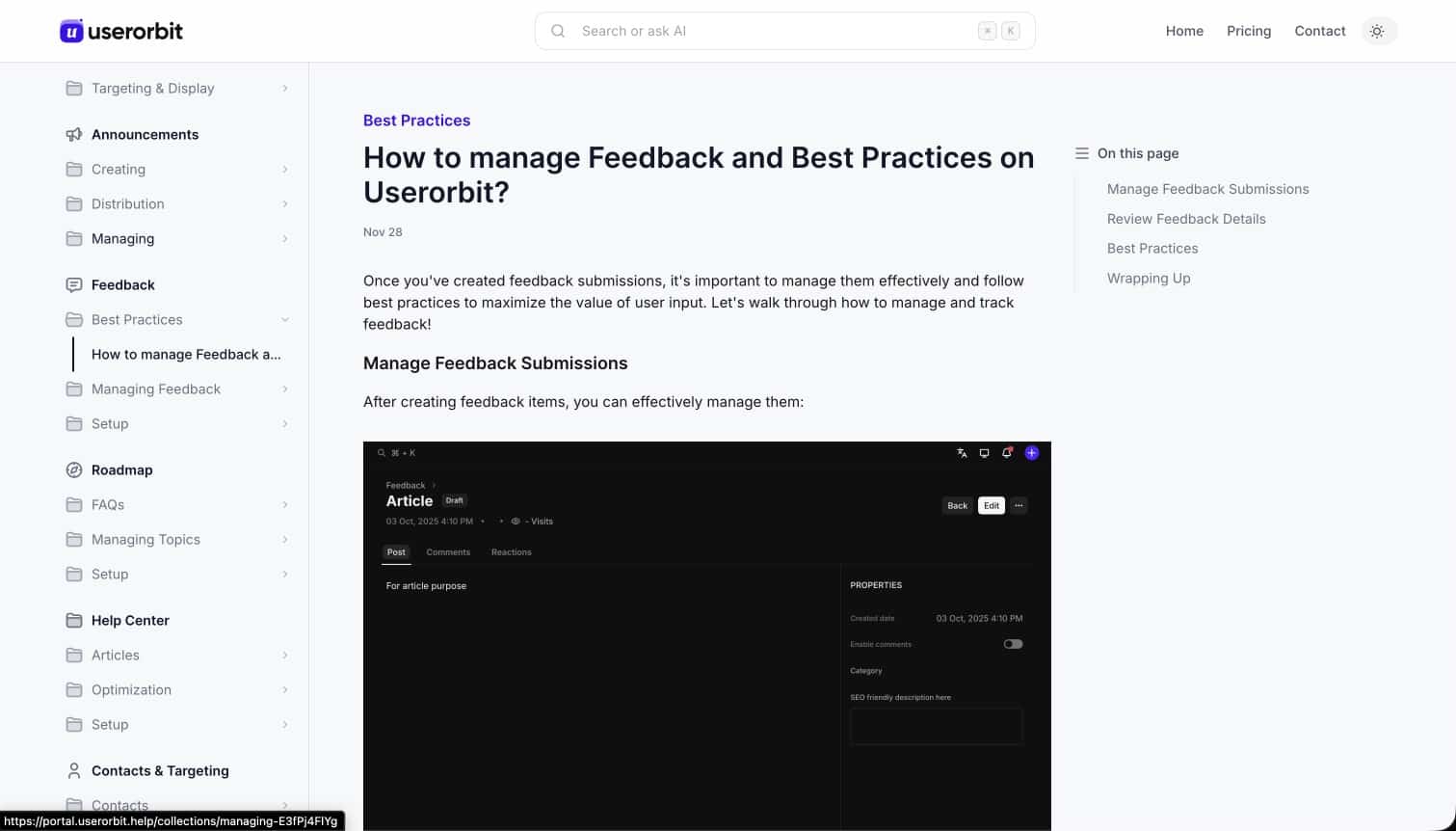
Task: Jump to the Wrapping Up section link
Action: [1149, 278]
